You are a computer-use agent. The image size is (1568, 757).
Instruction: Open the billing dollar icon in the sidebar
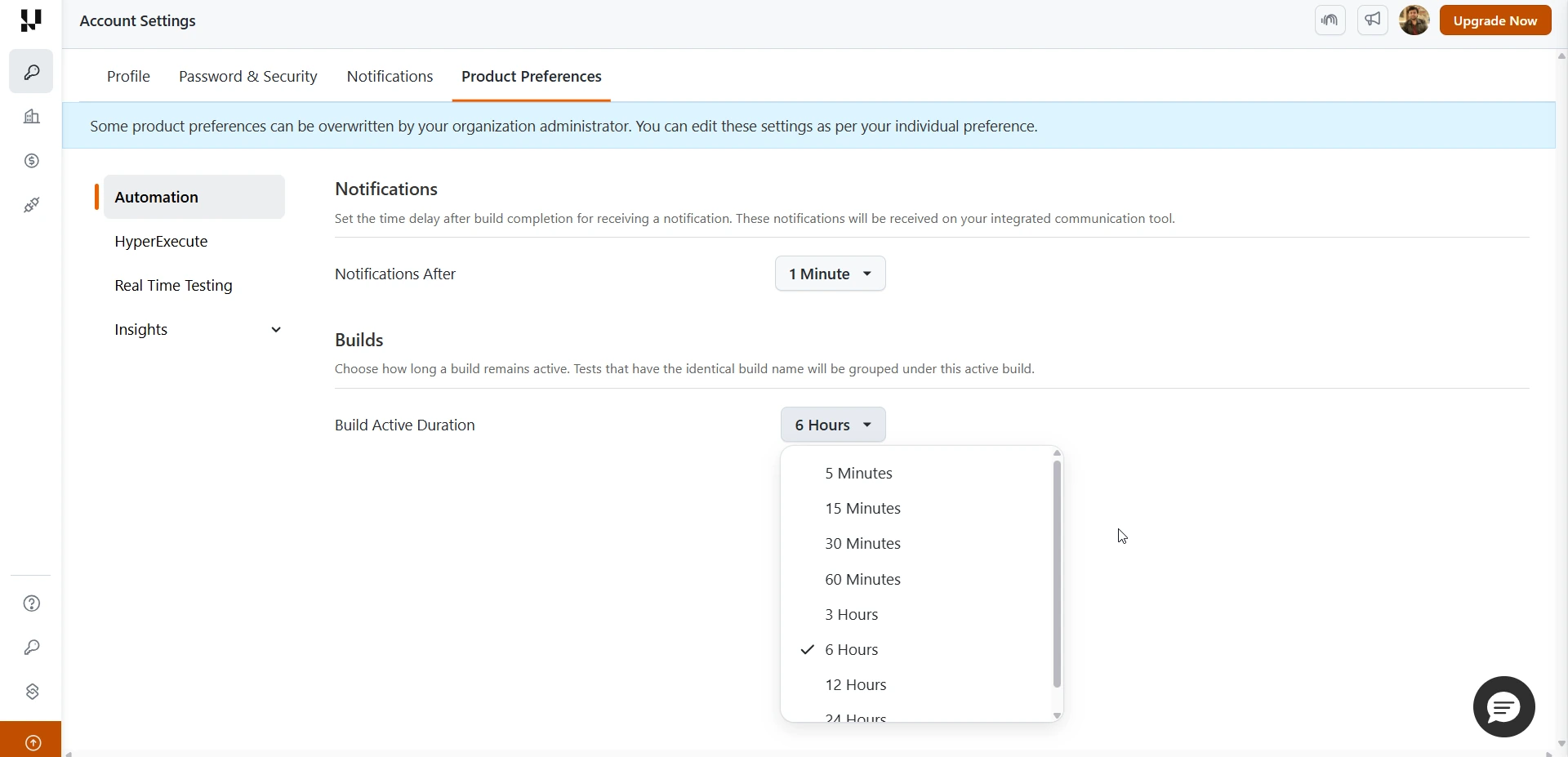point(31,161)
